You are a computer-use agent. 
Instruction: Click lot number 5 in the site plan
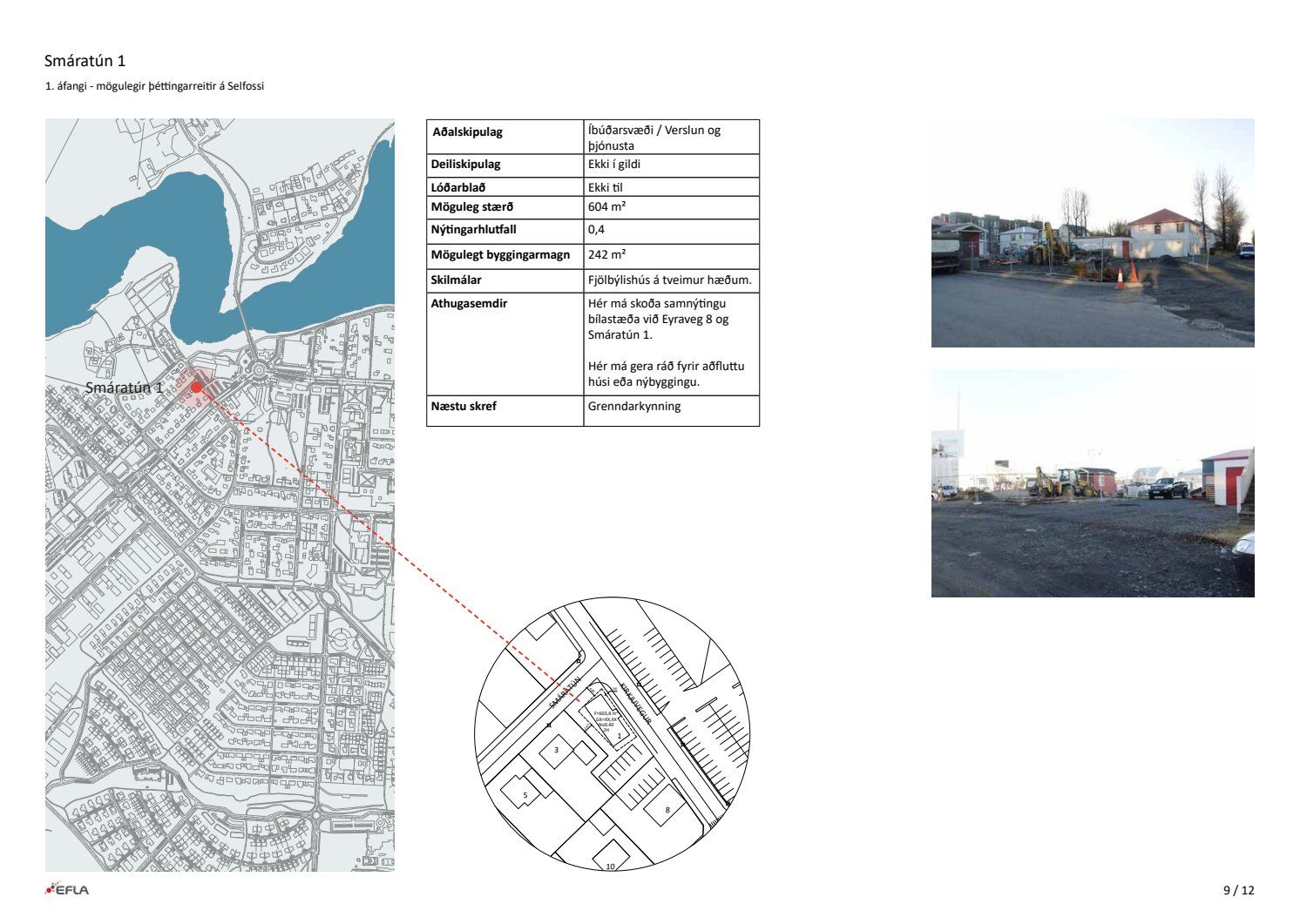(525, 795)
